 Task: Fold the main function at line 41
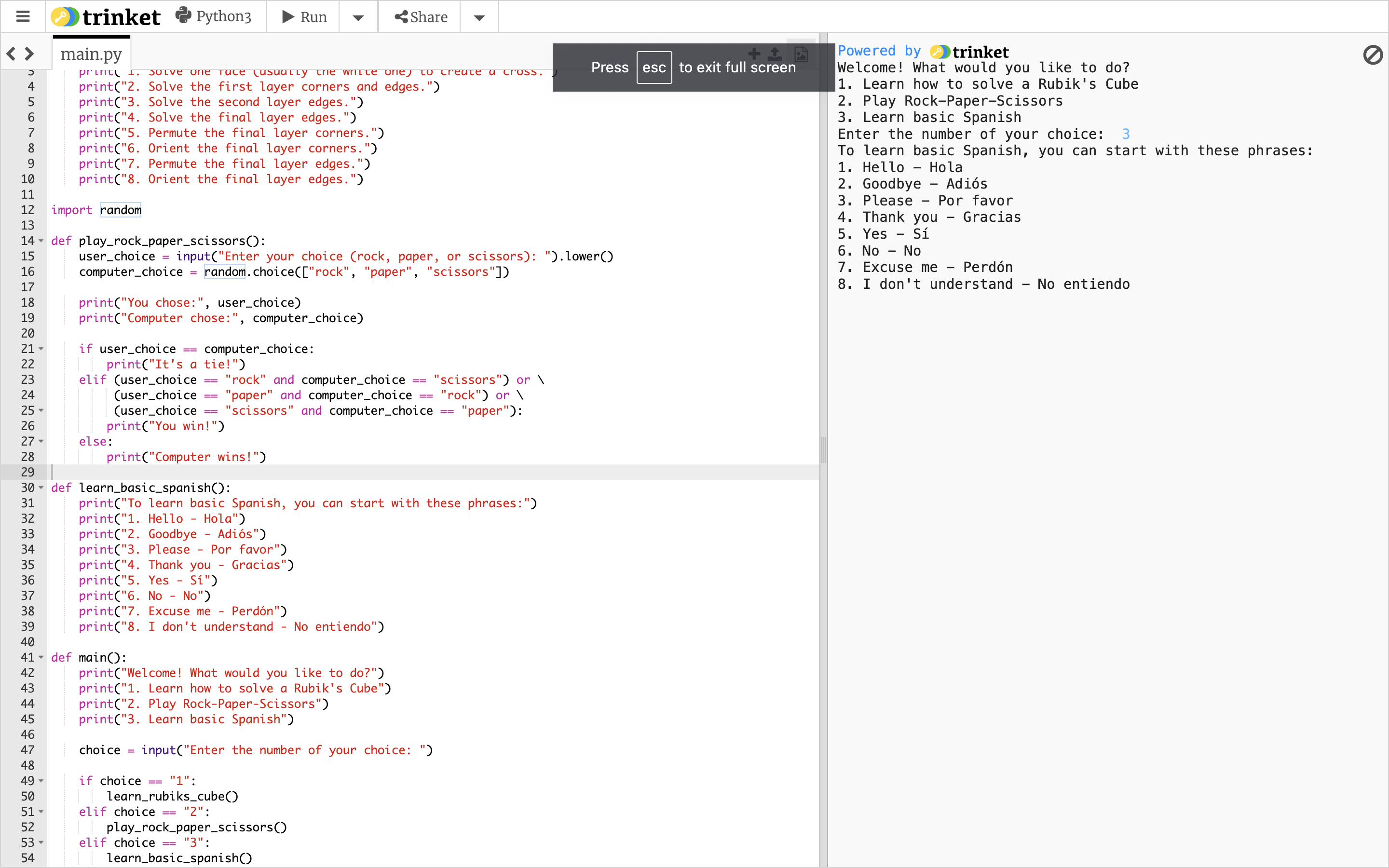(x=41, y=657)
